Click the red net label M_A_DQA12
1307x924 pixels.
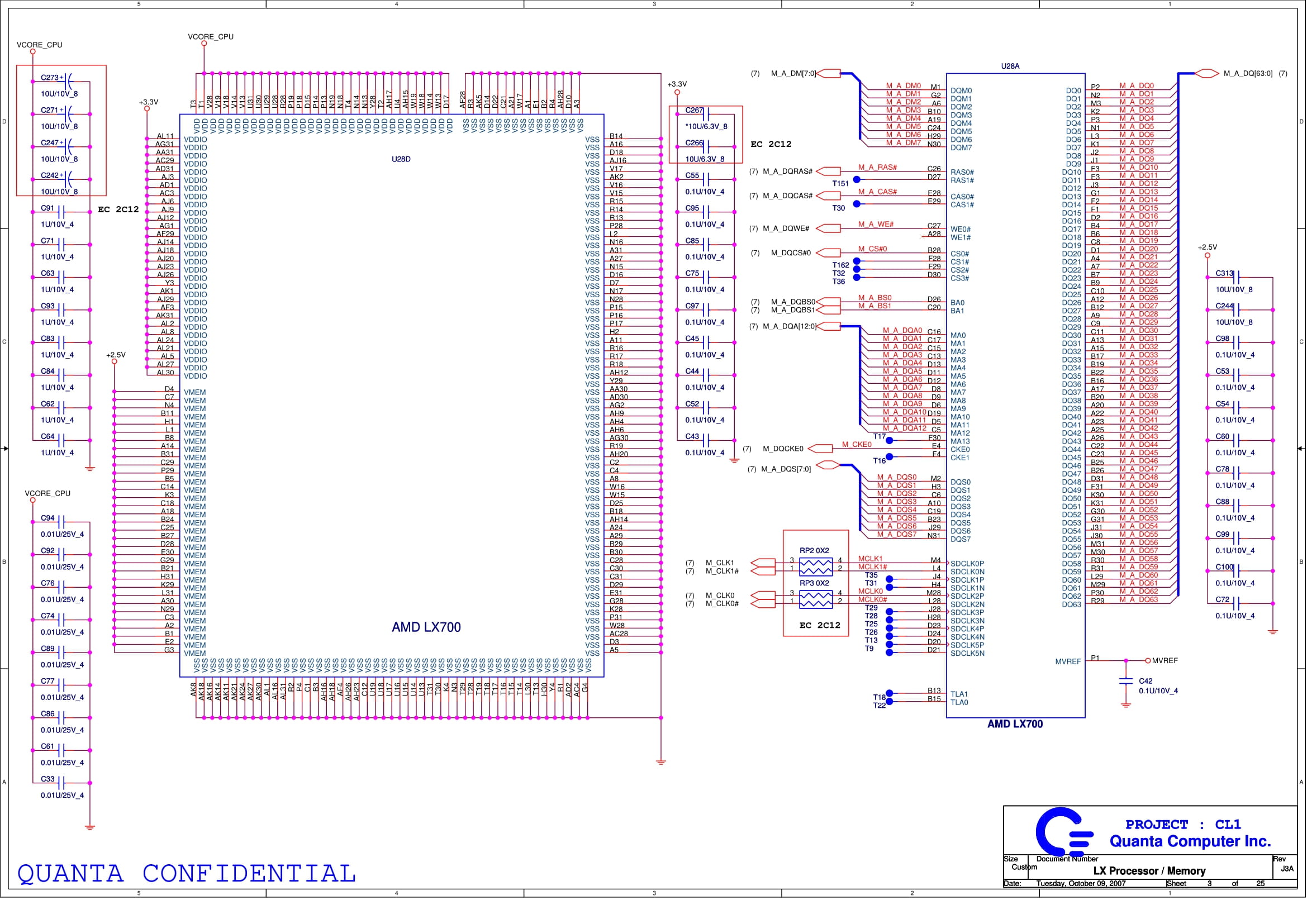pyautogui.click(x=905, y=428)
